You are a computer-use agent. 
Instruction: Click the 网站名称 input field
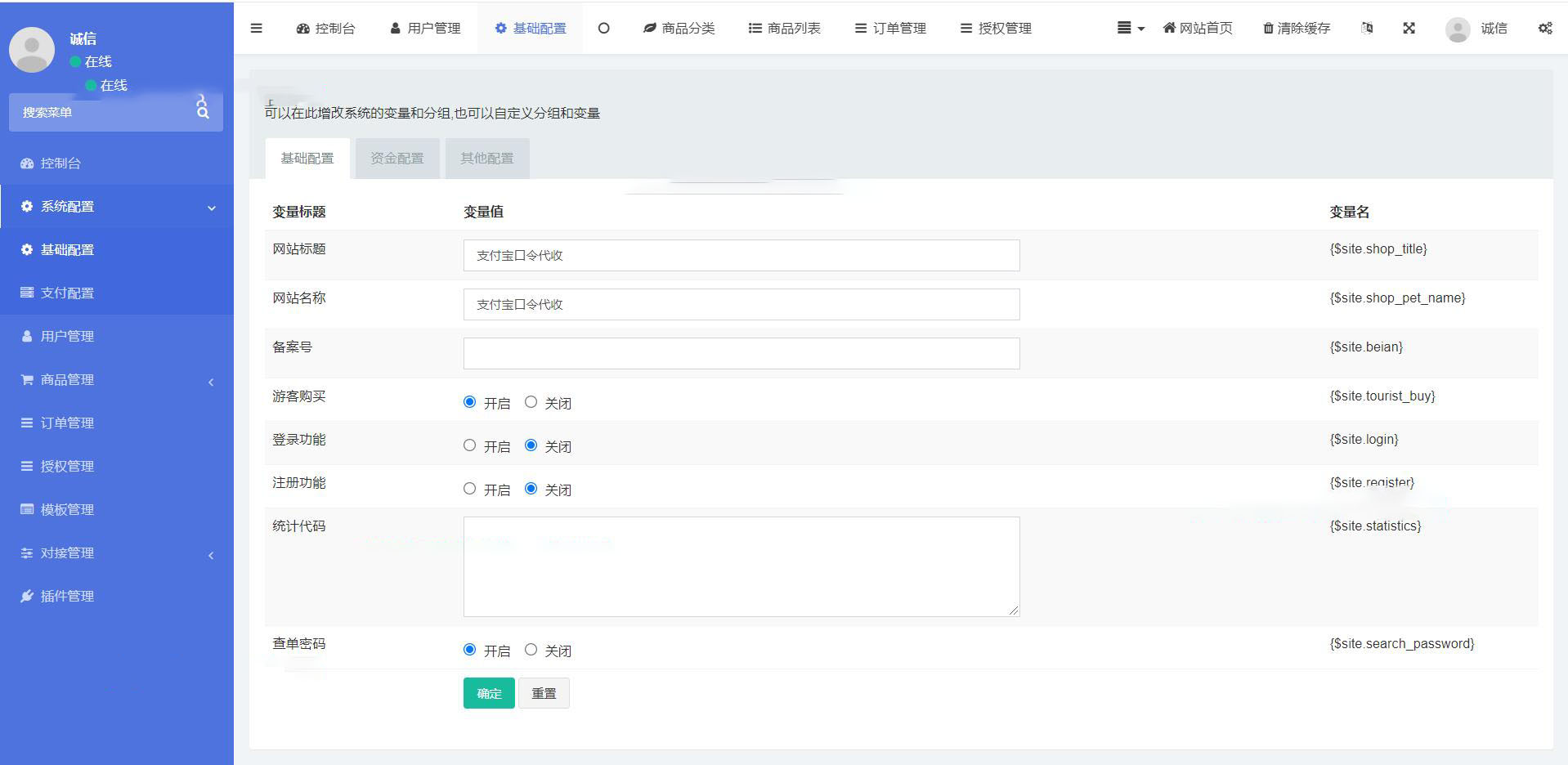[x=741, y=304]
